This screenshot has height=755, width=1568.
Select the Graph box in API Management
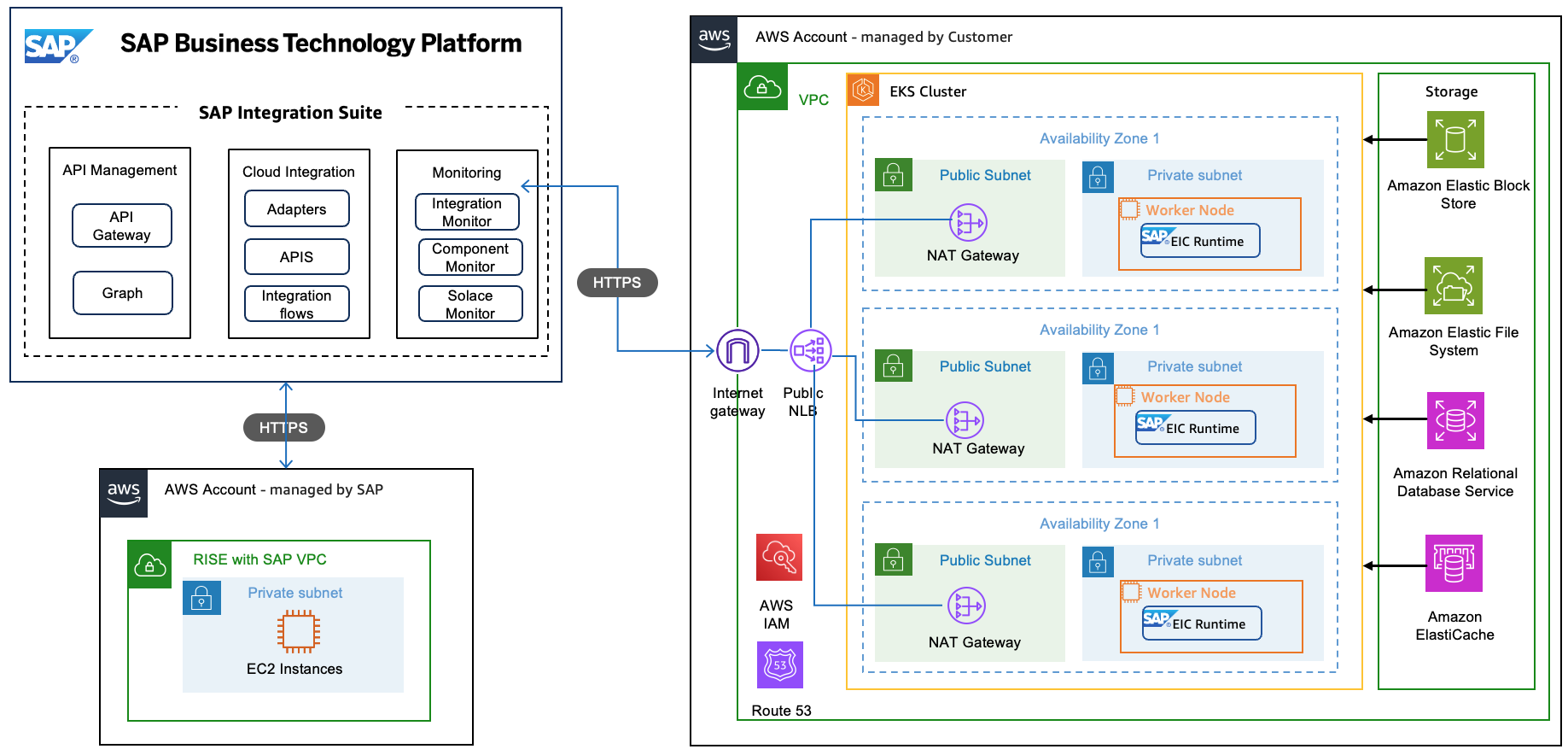(123, 293)
